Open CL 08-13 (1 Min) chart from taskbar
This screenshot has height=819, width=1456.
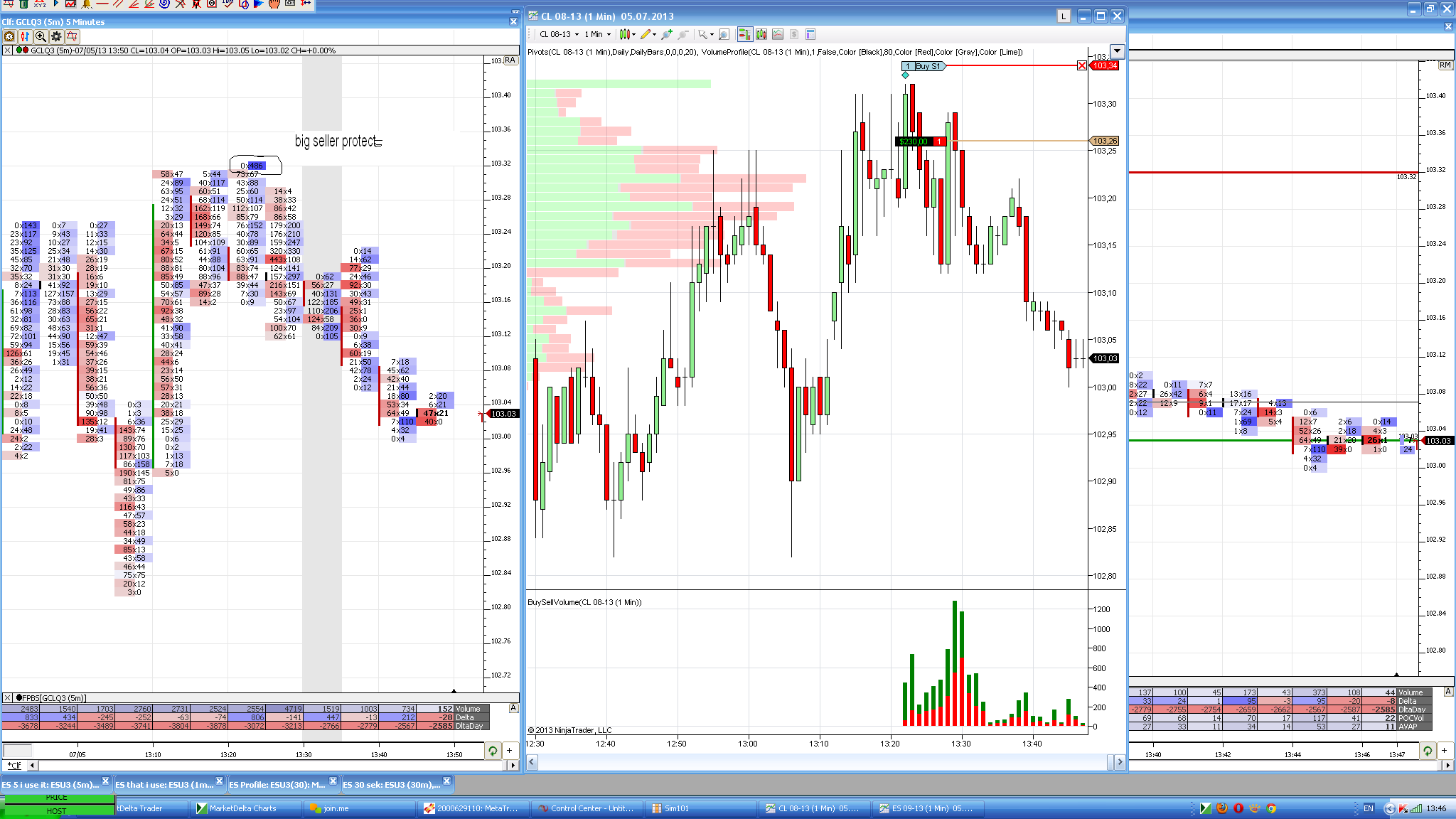coord(815,808)
